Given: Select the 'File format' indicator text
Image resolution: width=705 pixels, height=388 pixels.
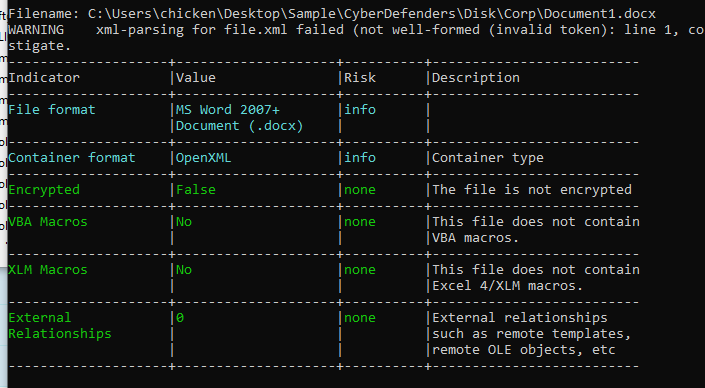Looking at the screenshot, I should [x=52, y=110].
